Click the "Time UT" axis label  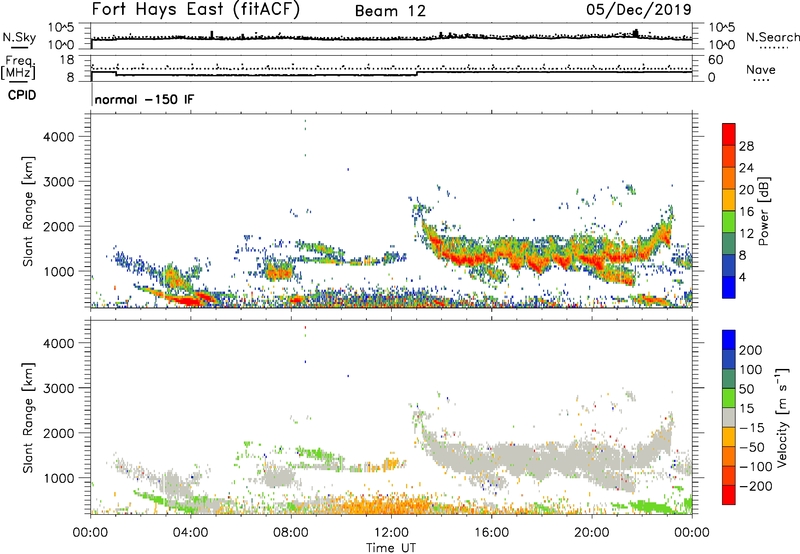(x=391, y=548)
